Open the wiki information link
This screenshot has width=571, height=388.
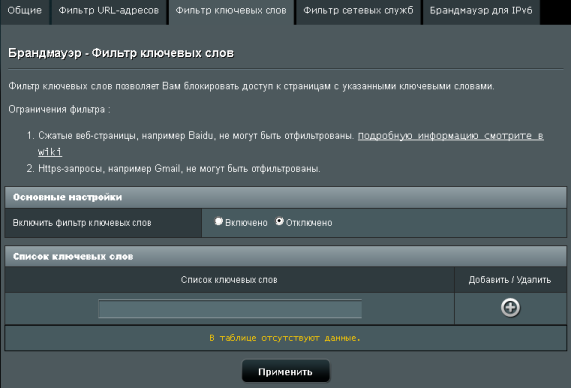coord(450,136)
